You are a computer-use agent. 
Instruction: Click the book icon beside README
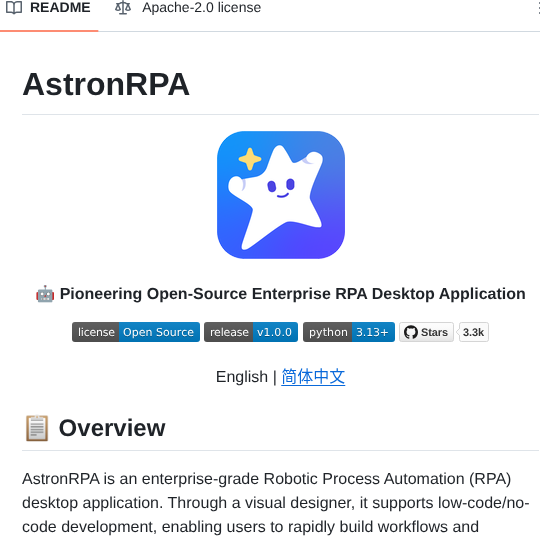(14, 8)
